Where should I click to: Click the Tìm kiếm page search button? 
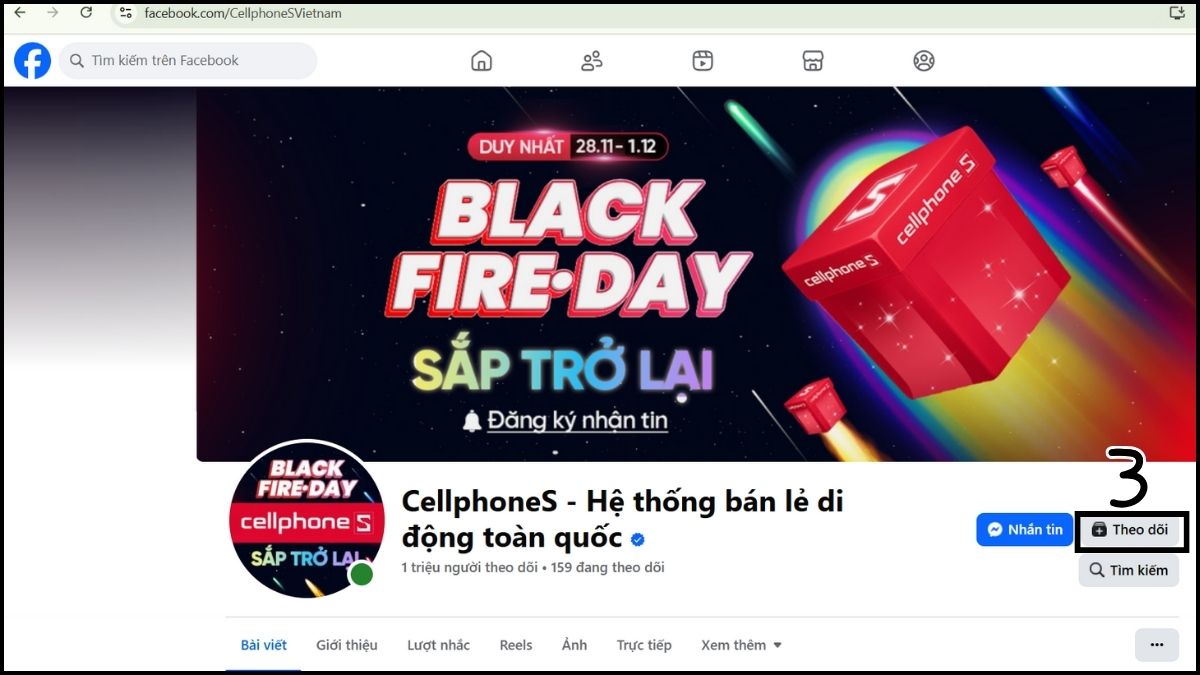(x=1129, y=570)
